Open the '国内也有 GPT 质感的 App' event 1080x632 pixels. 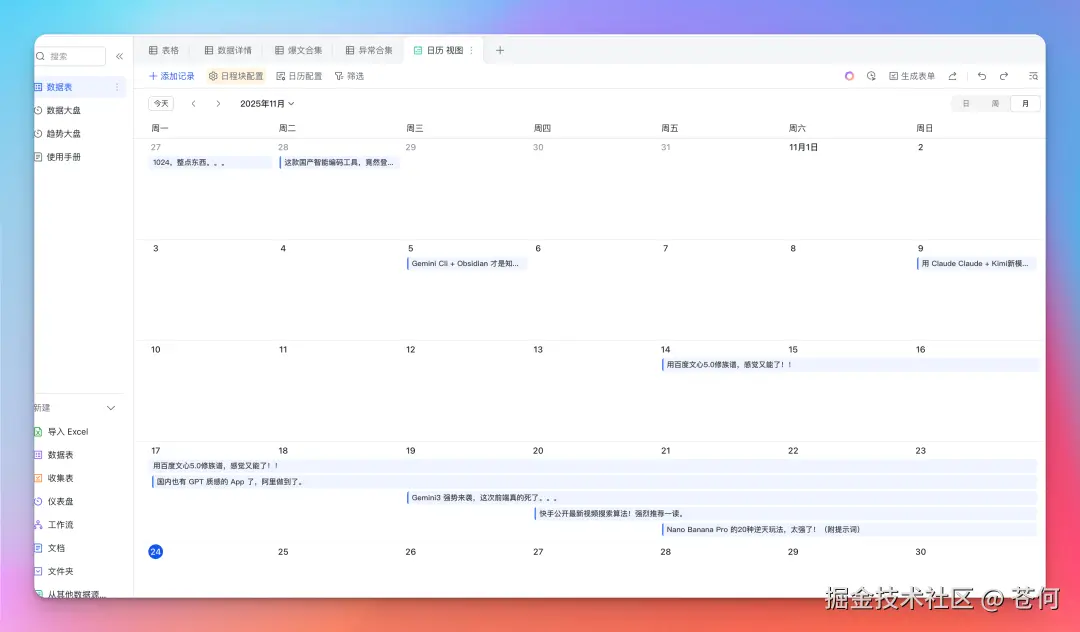(594, 482)
